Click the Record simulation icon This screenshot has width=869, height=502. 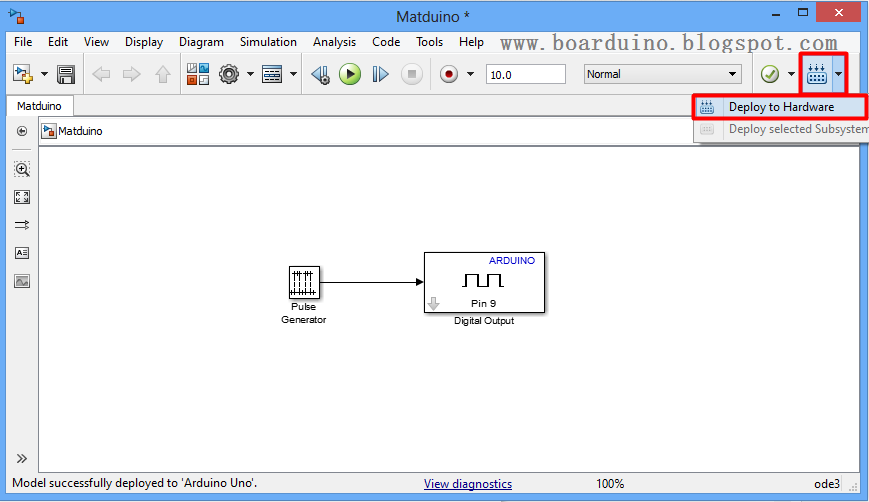point(449,74)
